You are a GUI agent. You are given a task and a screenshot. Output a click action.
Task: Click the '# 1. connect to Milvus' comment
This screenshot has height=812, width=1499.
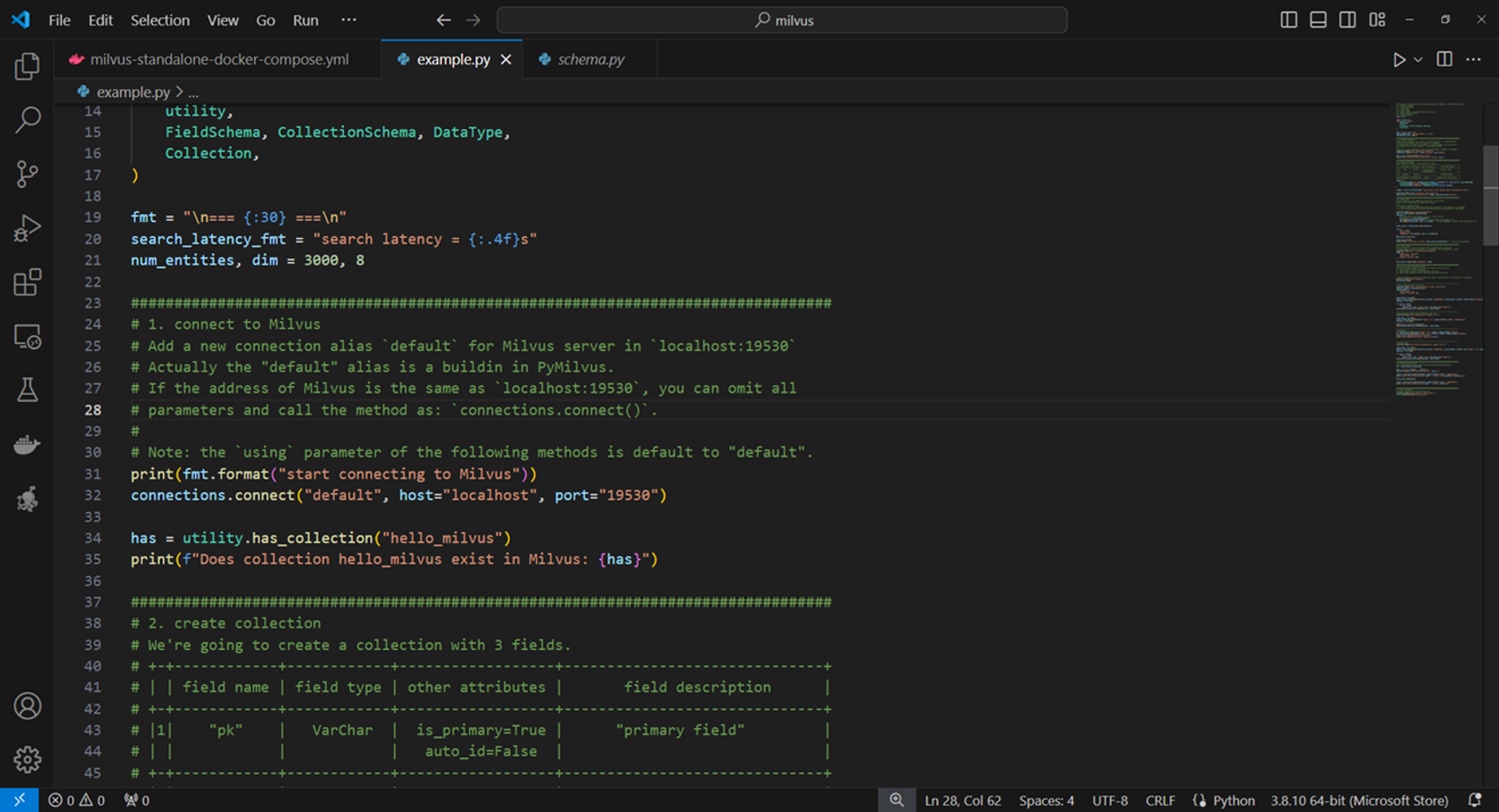pos(226,324)
